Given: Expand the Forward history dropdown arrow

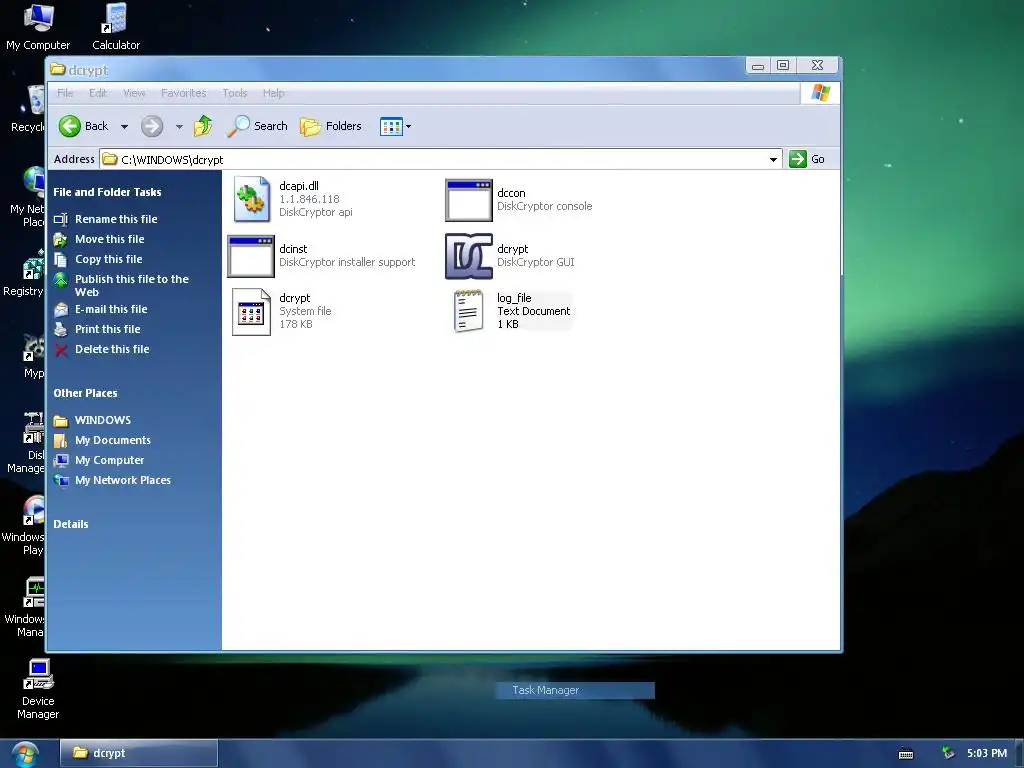Looking at the screenshot, I should (179, 127).
